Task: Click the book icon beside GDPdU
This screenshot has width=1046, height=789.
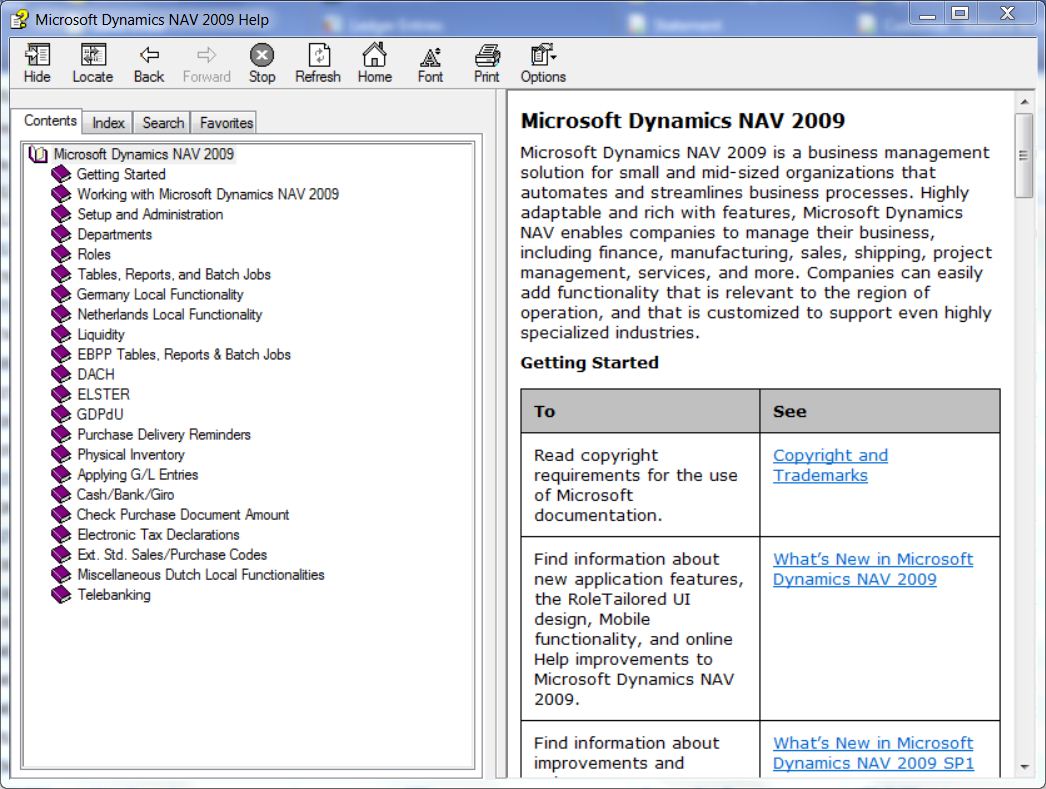Action: click(x=61, y=415)
